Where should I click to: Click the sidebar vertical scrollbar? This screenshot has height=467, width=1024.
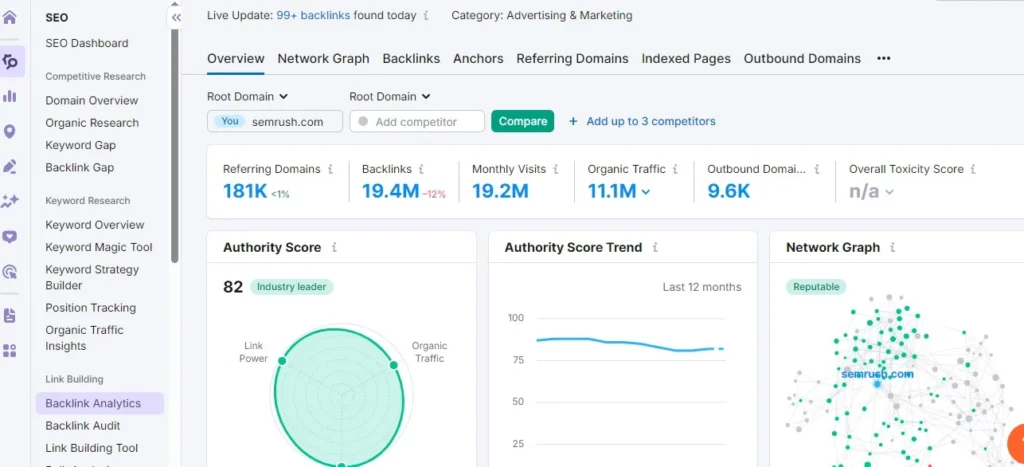174,146
